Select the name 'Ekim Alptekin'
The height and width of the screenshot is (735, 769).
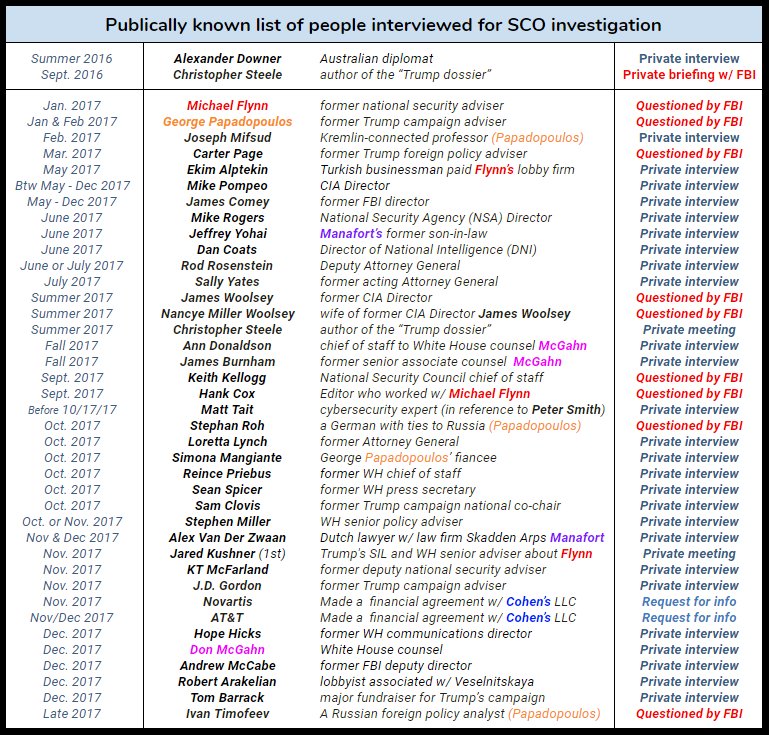coord(228,170)
